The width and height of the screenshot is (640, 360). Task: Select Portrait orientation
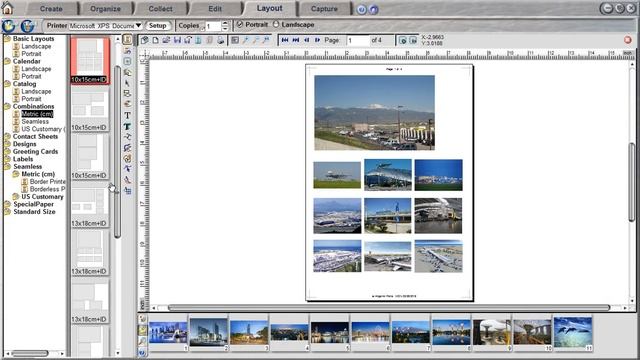(240, 24)
